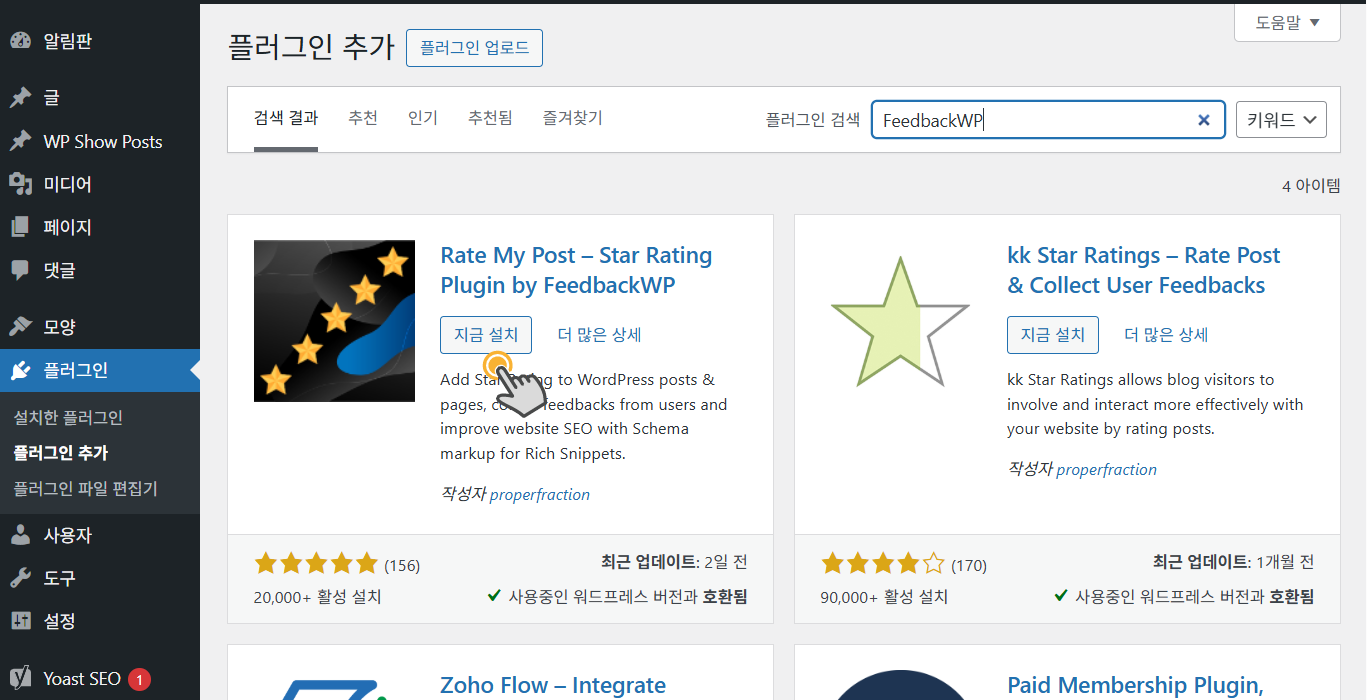Click 최근 업데이트: 1개월 전 text
This screenshot has width=1367, height=700.
tap(1234, 562)
